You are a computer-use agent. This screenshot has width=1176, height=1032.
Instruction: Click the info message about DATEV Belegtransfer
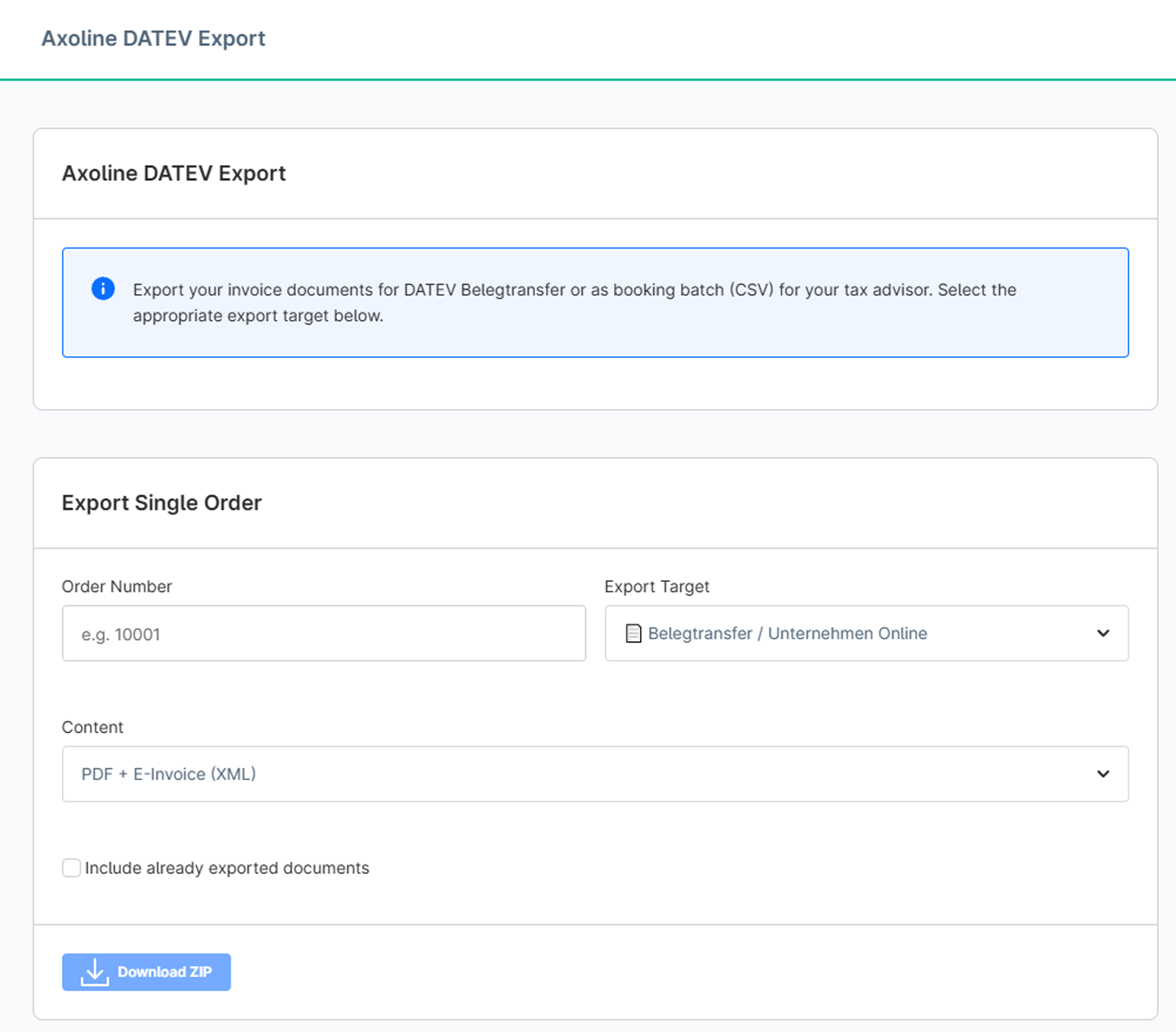point(575,303)
